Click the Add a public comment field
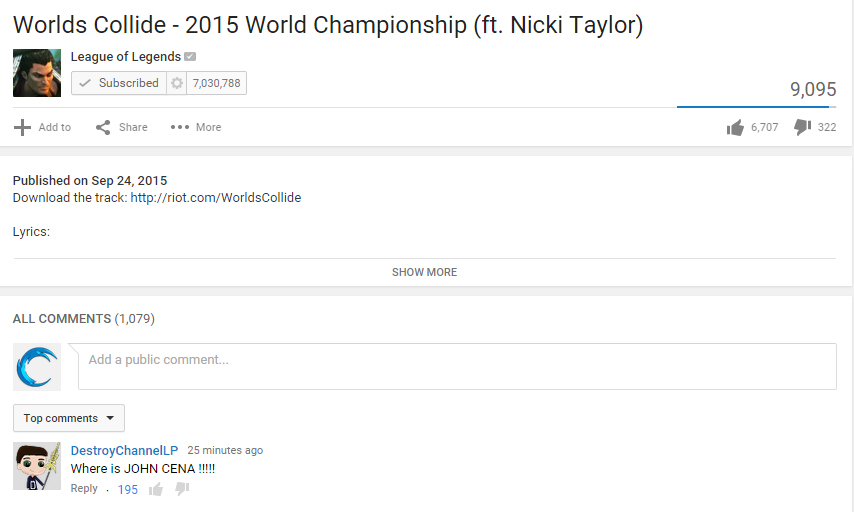 coord(458,367)
